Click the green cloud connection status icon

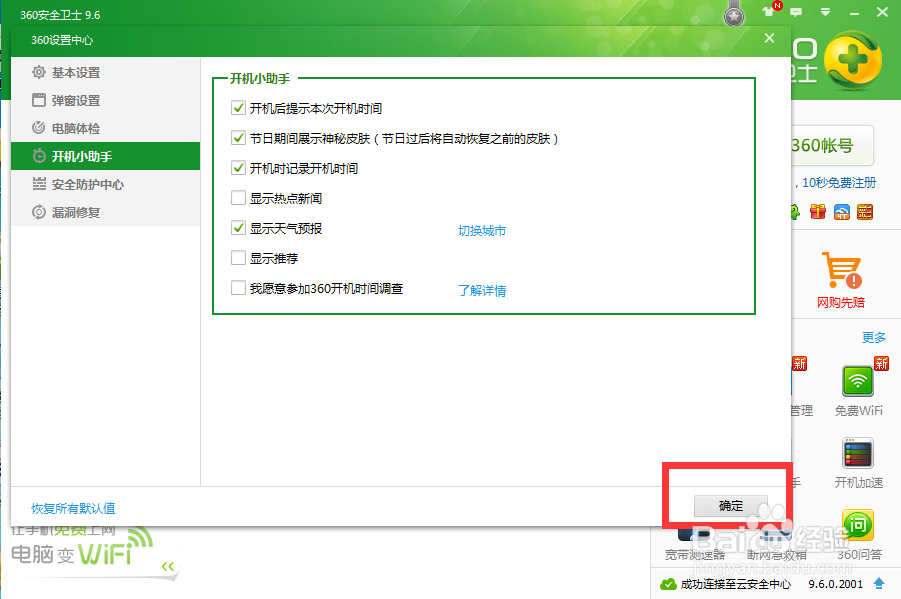click(x=668, y=584)
